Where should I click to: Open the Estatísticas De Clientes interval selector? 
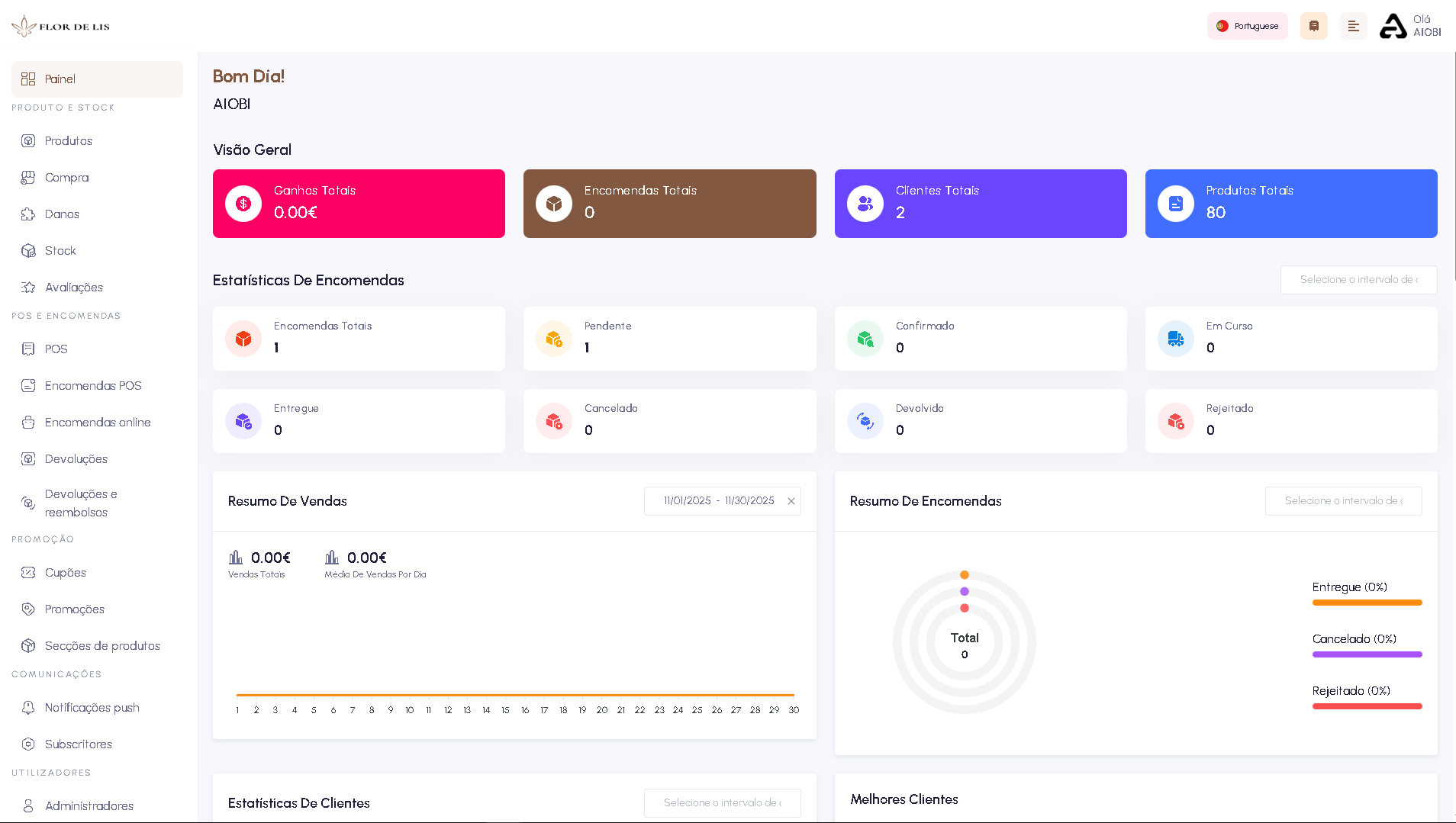(x=722, y=802)
